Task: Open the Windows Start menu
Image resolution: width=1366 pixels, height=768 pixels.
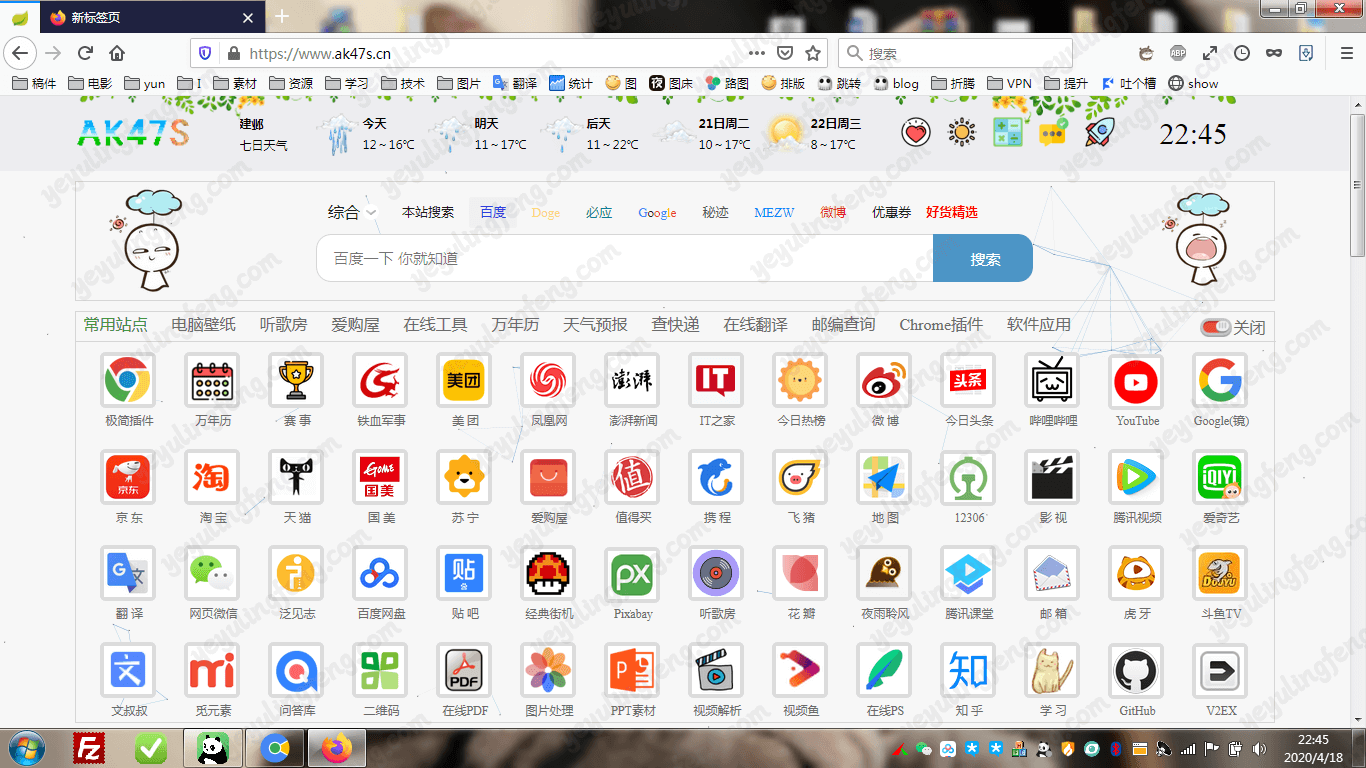Action: [x=25, y=748]
